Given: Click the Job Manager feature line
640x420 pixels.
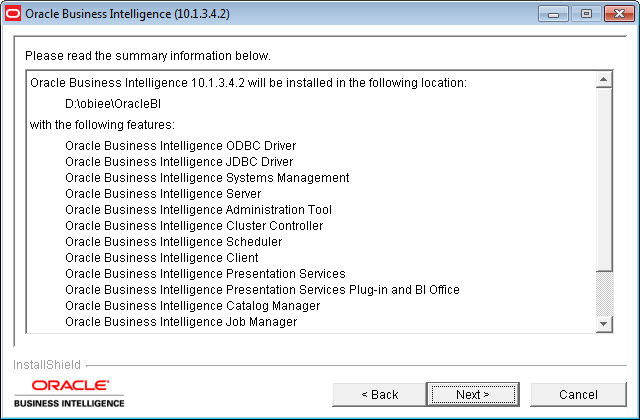Looking at the screenshot, I should (x=181, y=322).
